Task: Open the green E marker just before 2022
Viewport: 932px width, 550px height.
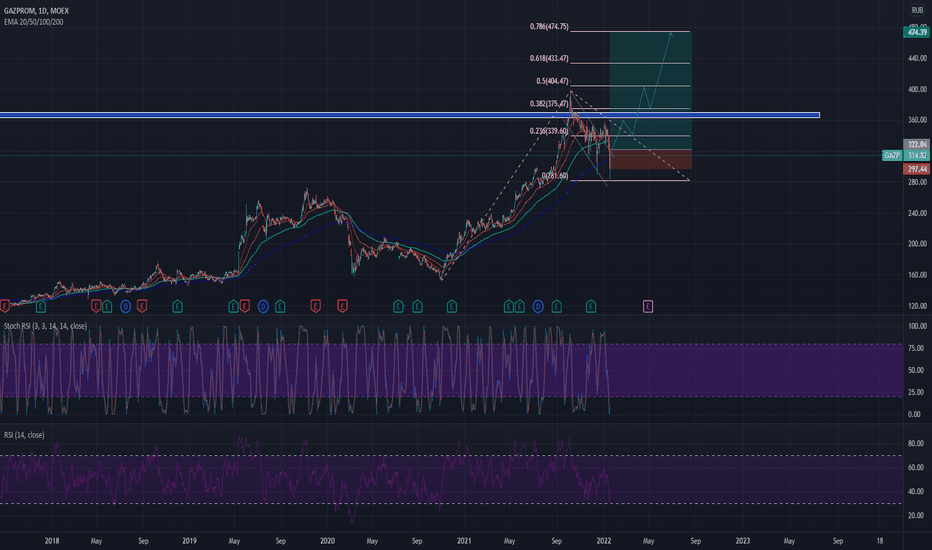Action: [x=591, y=306]
